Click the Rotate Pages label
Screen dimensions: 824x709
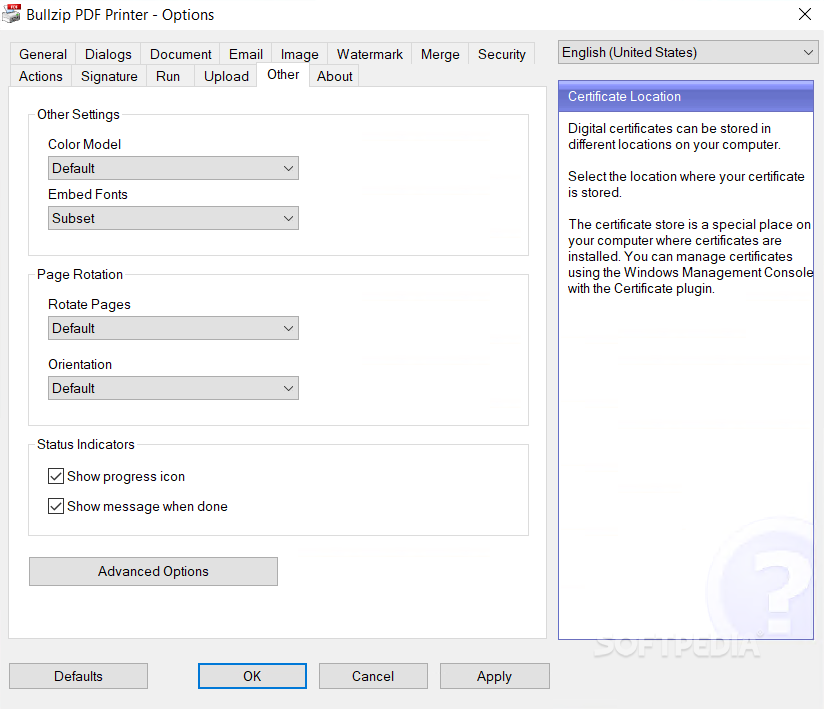point(89,304)
